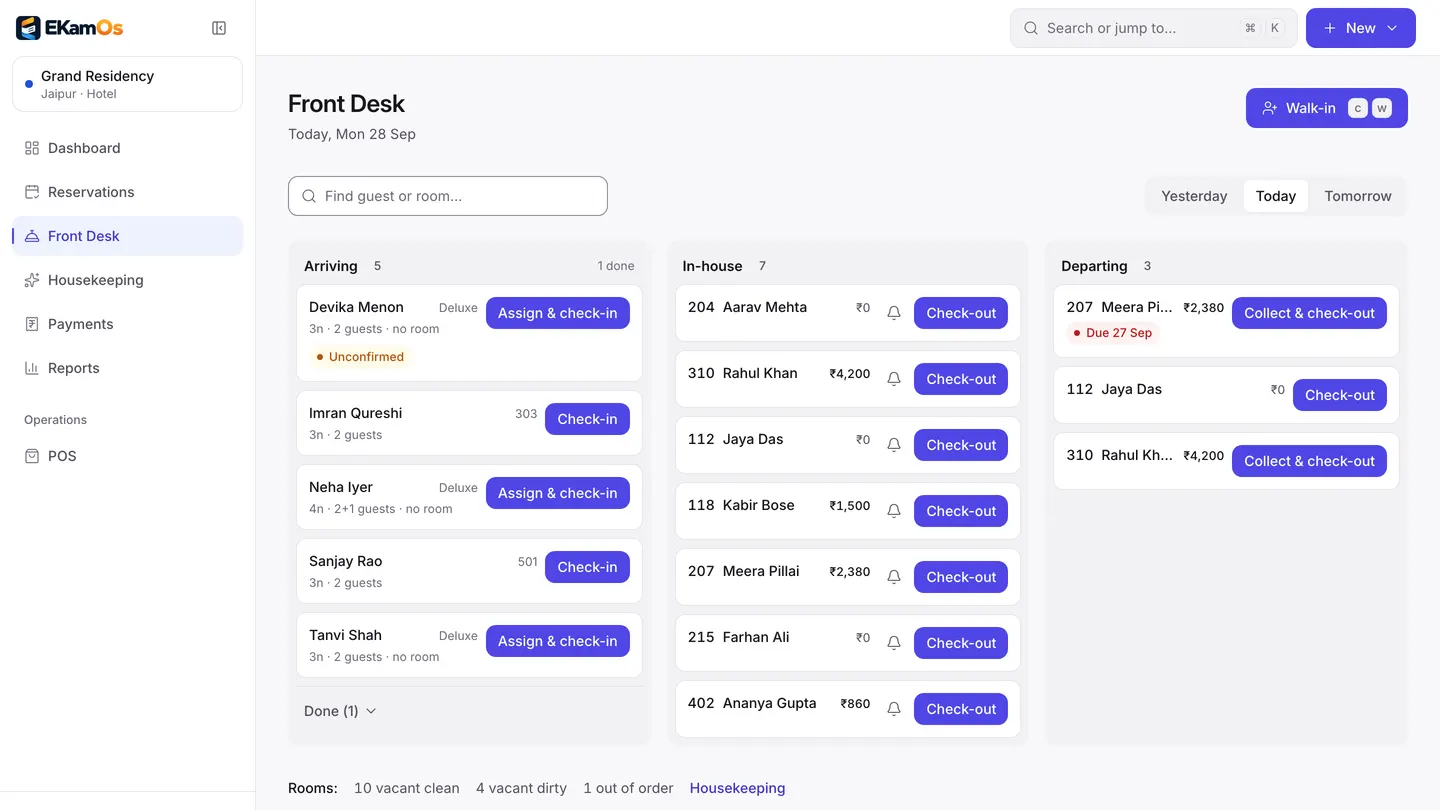Screen dimensions: 1440x810
Task: Click the Find guest or room field
Action: (x=448, y=196)
